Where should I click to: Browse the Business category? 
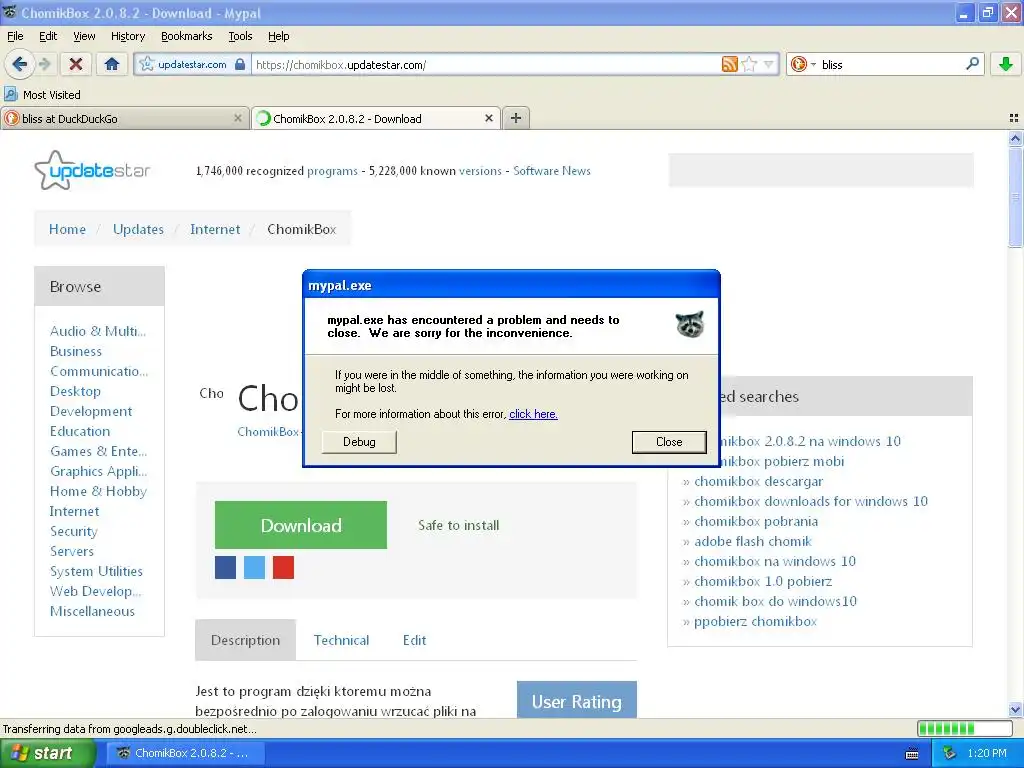click(76, 351)
